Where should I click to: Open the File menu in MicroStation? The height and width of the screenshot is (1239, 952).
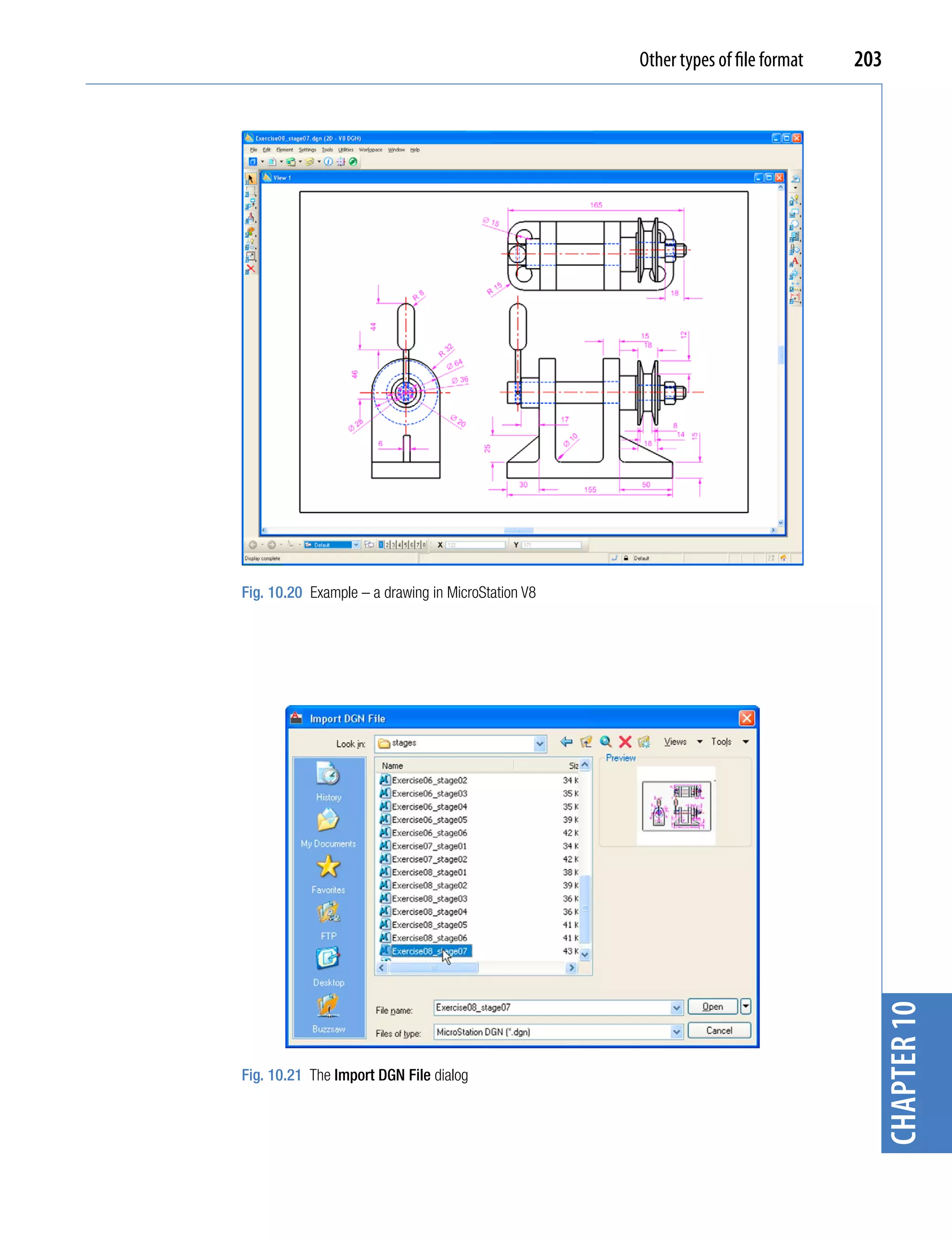pyautogui.click(x=253, y=150)
